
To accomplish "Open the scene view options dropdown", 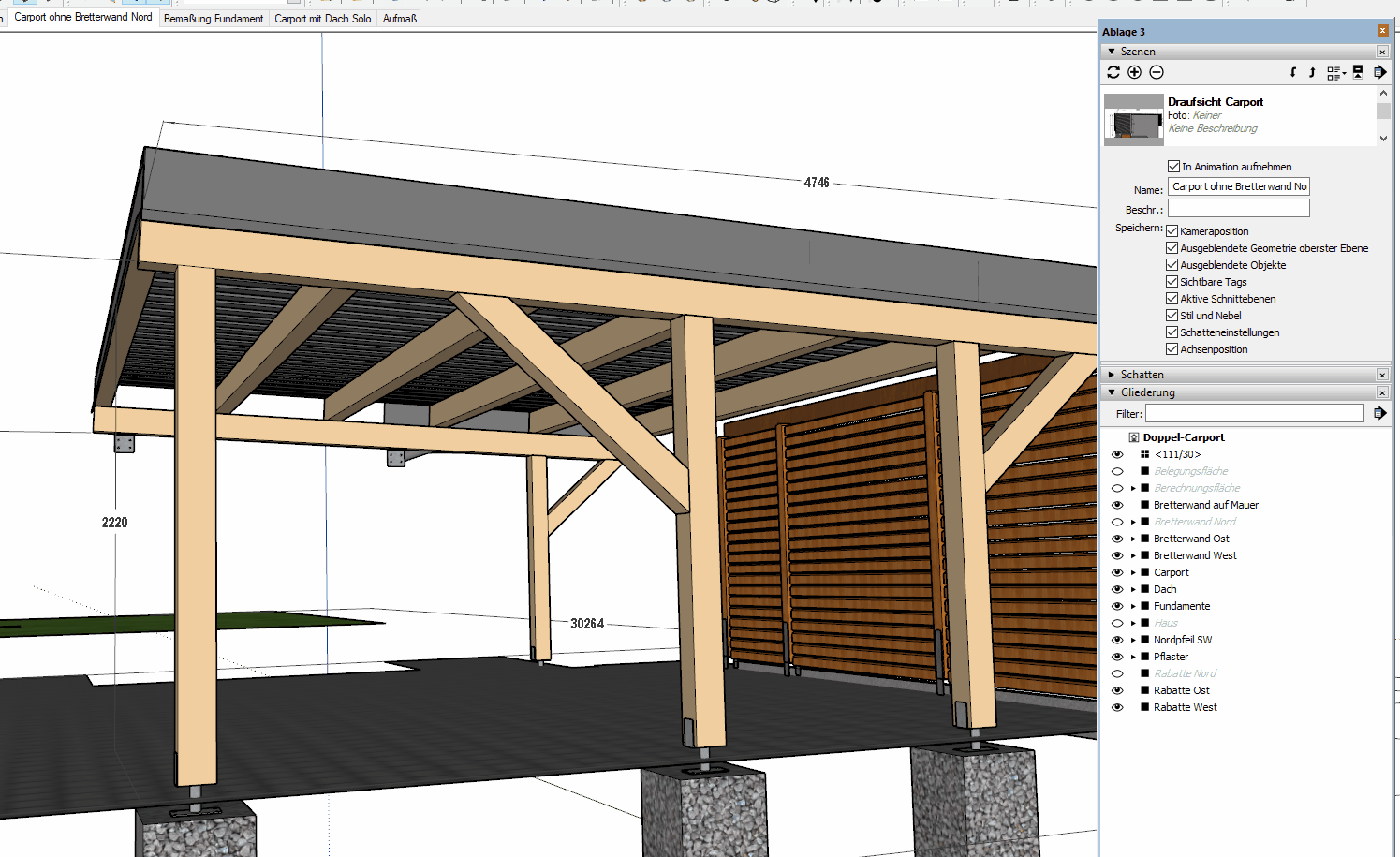I will 1335,72.
